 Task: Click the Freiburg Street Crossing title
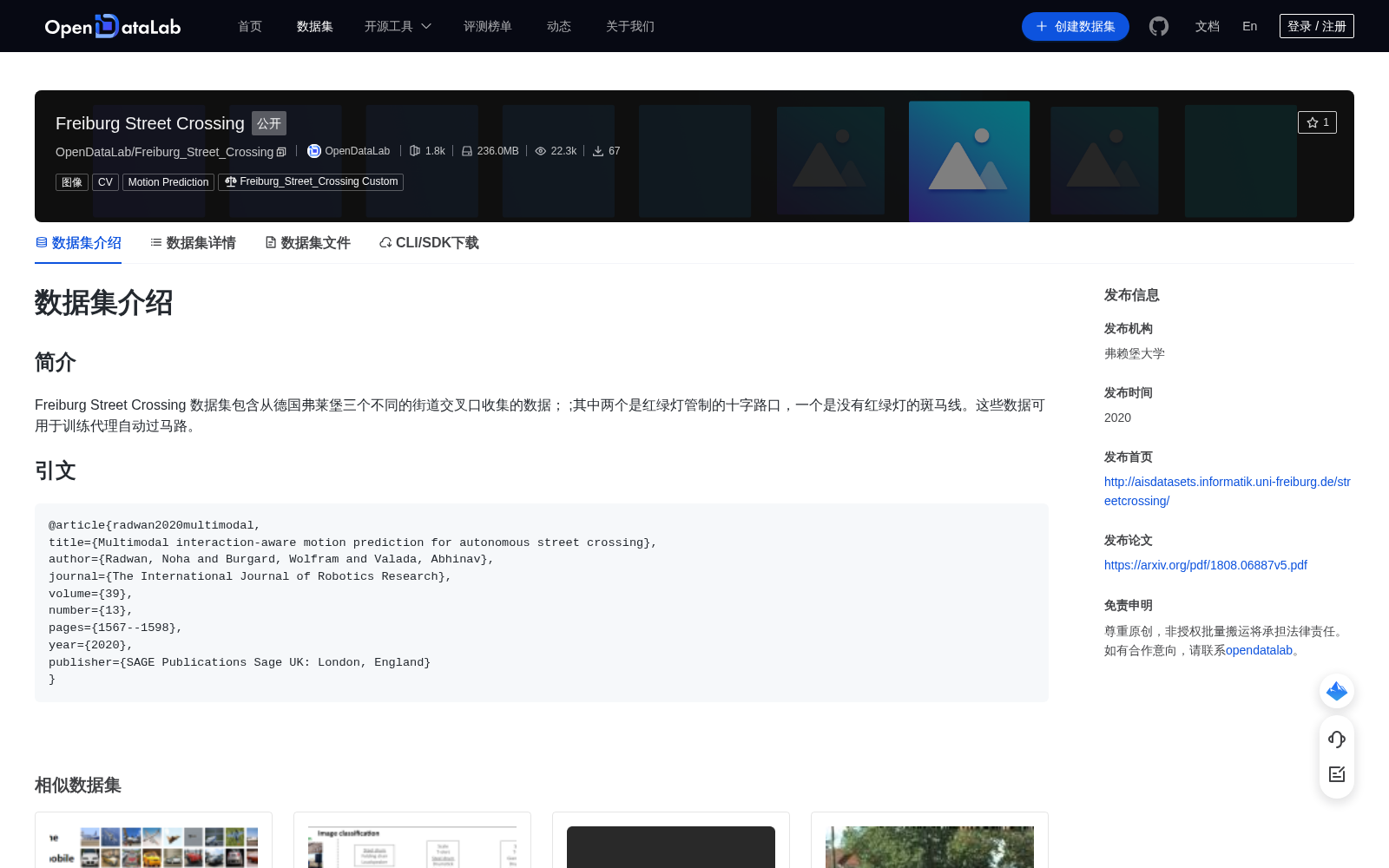150,123
